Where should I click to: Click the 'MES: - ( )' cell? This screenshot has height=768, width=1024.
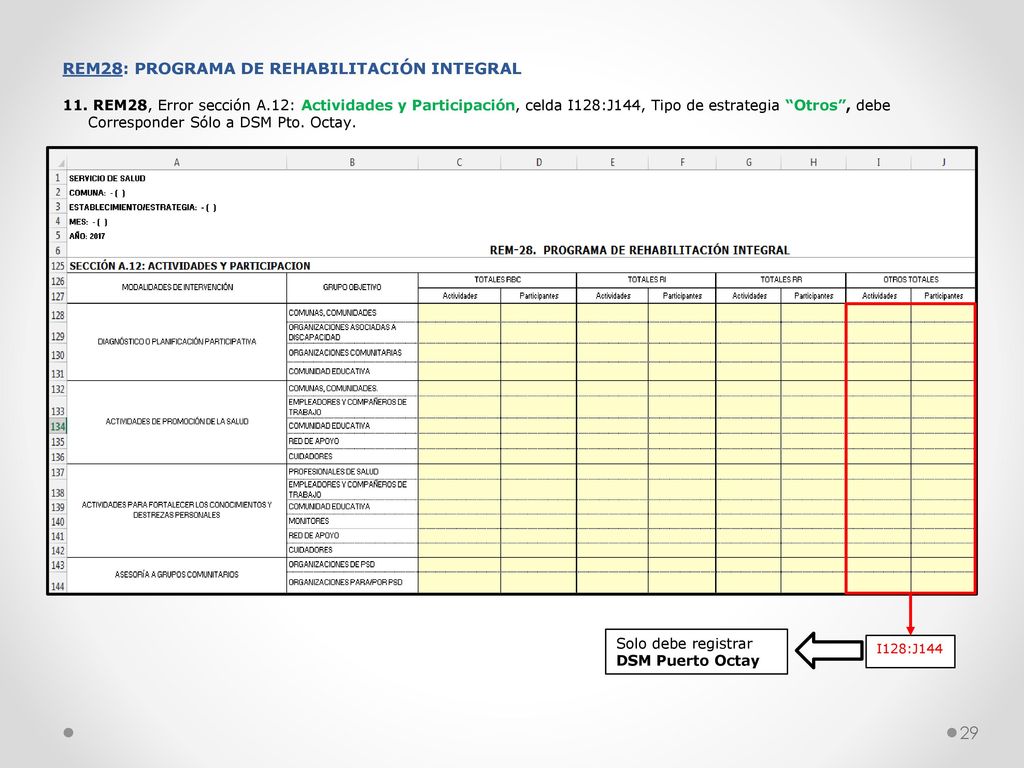click(x=88, y=222)
